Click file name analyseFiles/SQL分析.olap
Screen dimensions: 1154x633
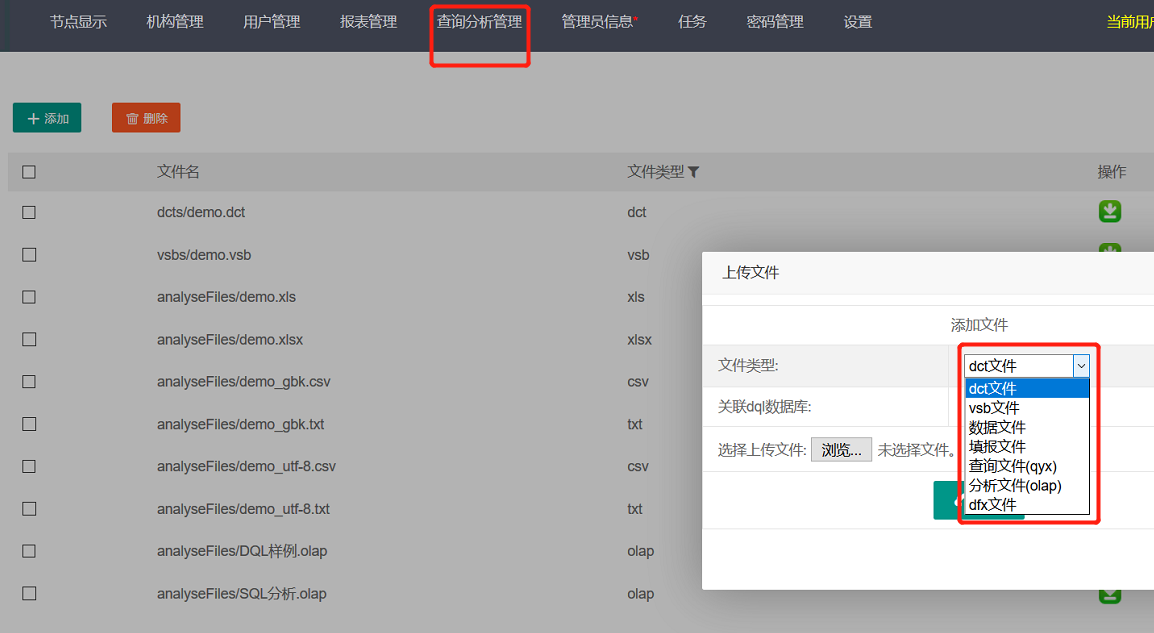241,593
